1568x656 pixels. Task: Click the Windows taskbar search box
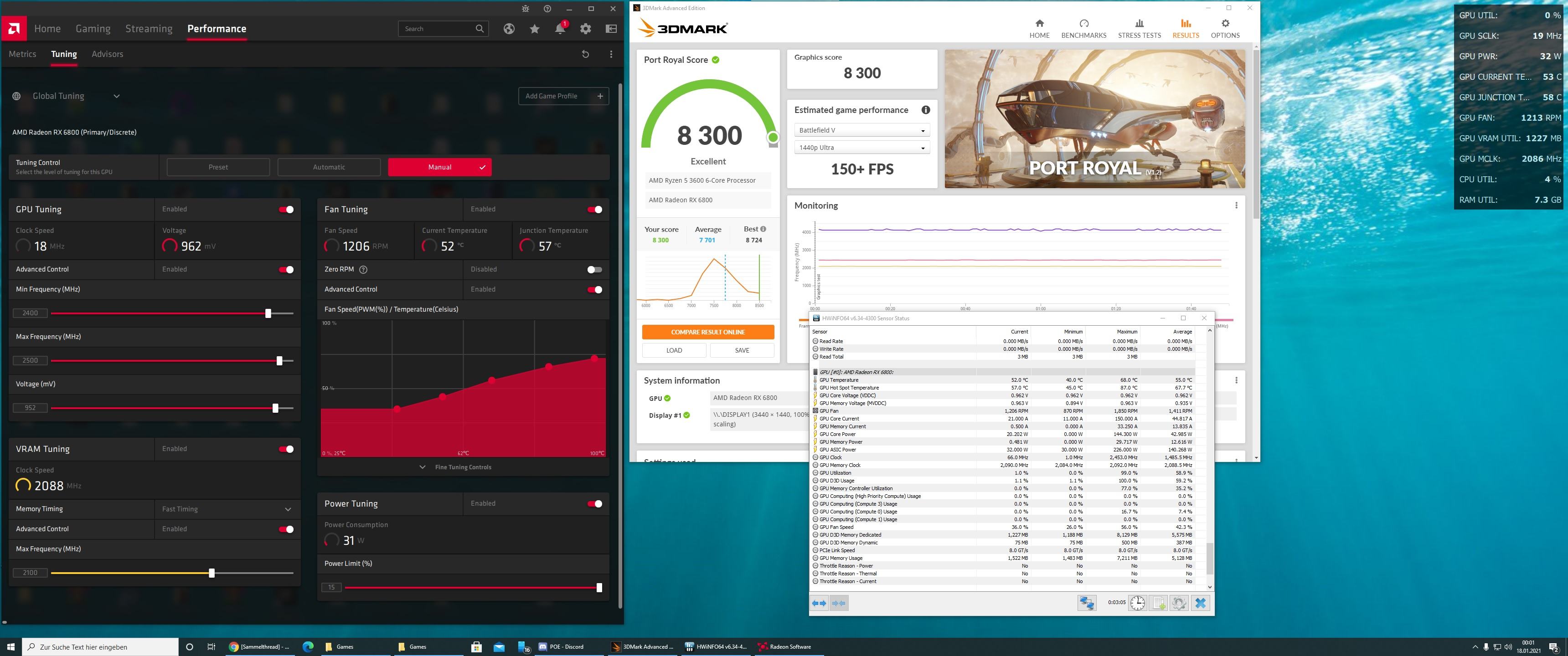pyautogui.click(x=100, y=647)
